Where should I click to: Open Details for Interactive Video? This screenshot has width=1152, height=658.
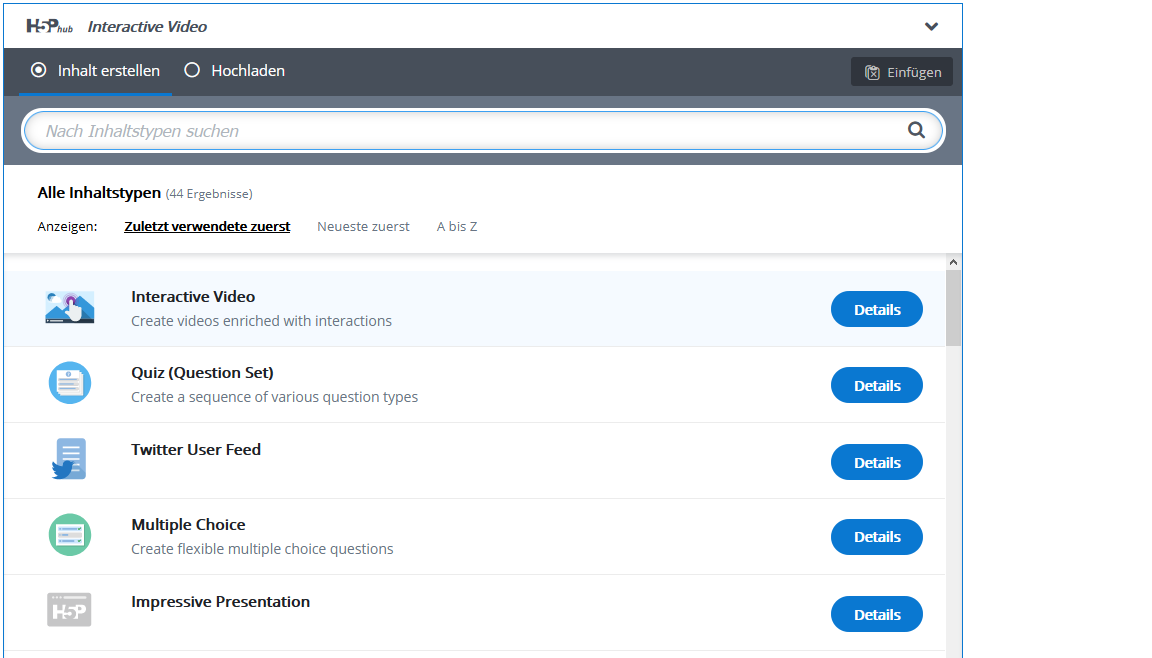tap(876, 309)
